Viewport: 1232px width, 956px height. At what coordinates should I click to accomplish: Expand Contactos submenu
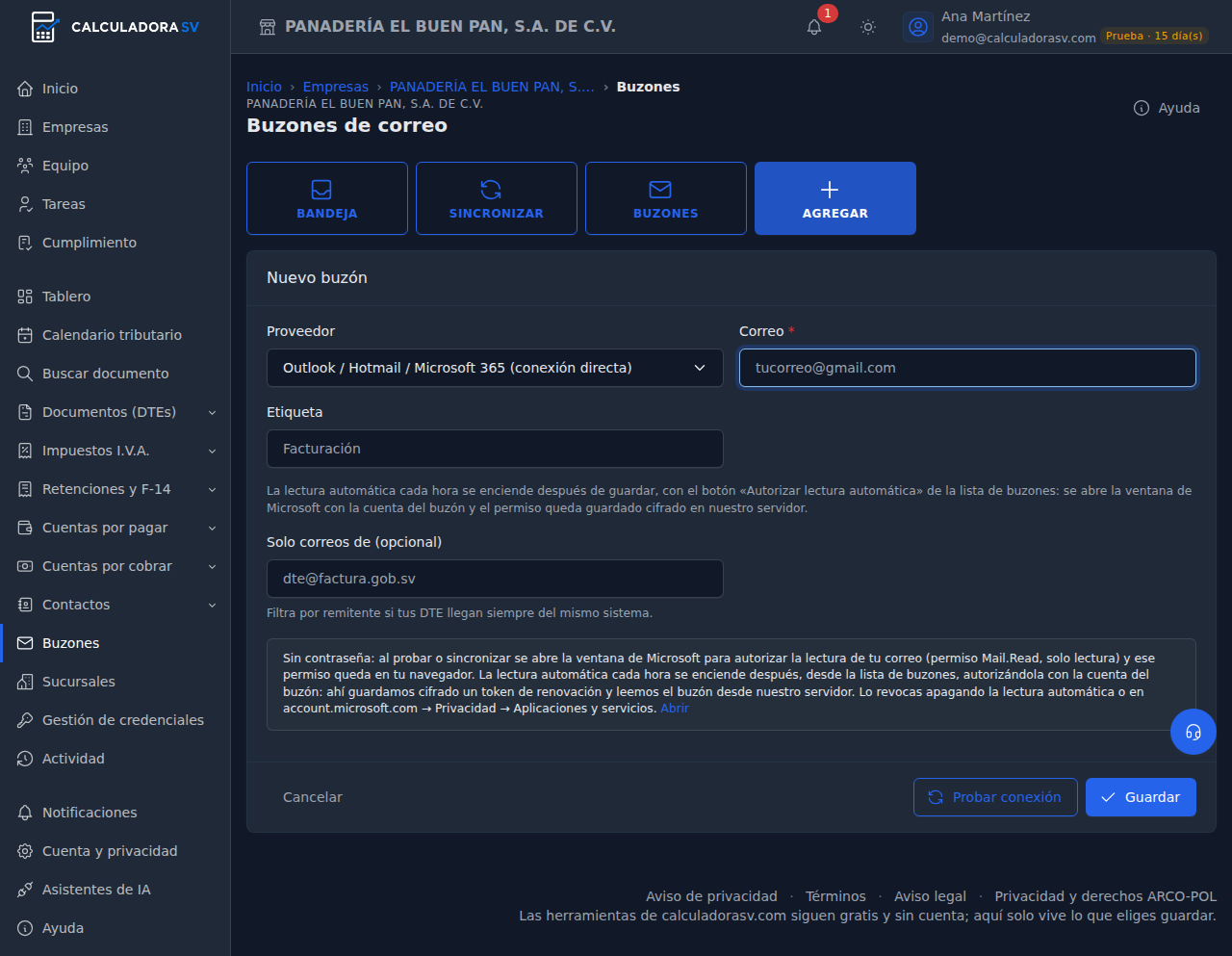click(212, 605)
